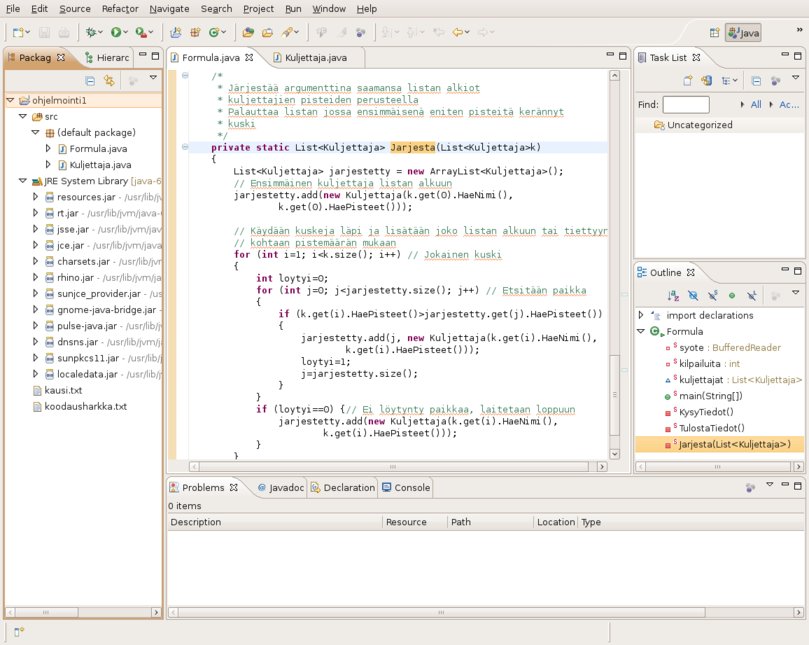This screenshot has height=645, width=809.
Task: Click the Java perspective button
Action: point(742,33)
